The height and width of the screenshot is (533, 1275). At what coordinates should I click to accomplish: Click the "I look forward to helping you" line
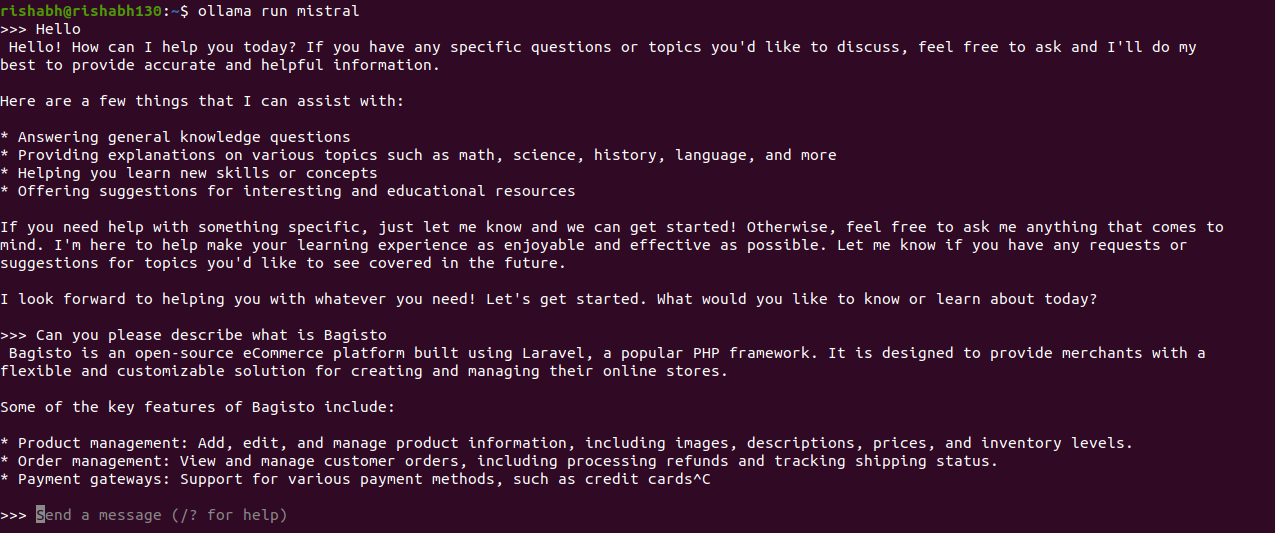549,299
